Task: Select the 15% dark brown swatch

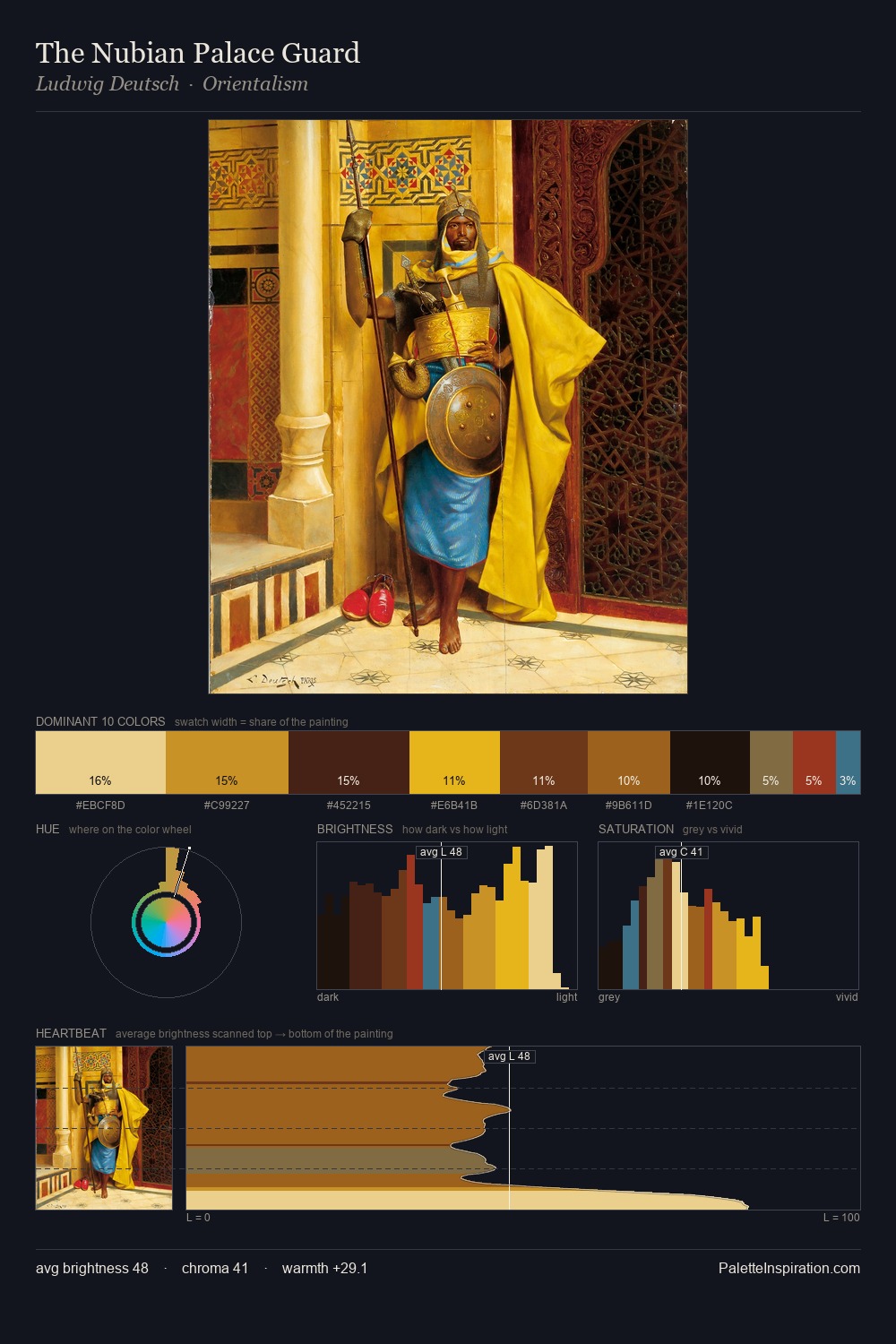Action: pyautogui.click(x=349, y=762)
